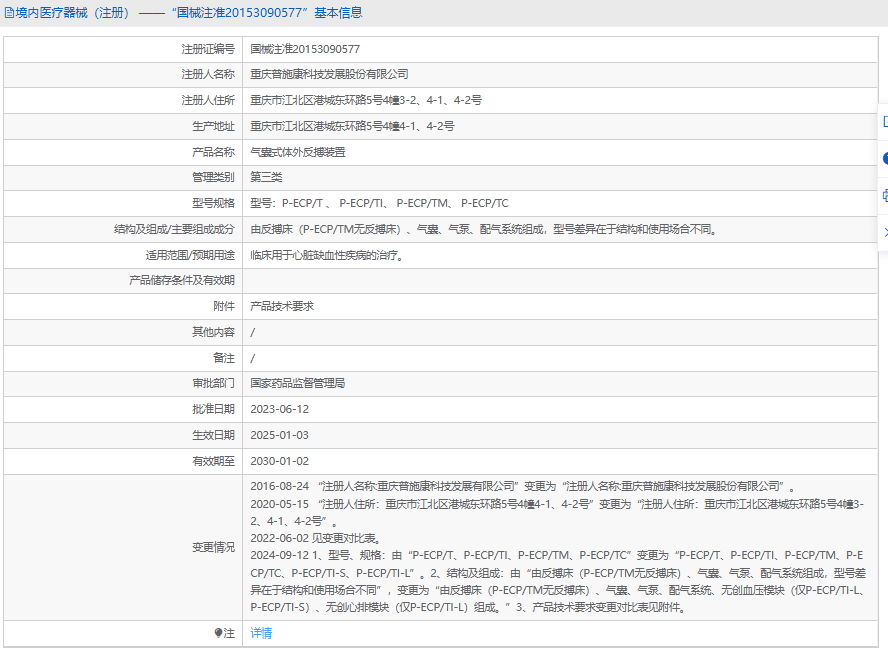Click the effective date 2025-01-03
888x652 pixels.
coord(279,435)
